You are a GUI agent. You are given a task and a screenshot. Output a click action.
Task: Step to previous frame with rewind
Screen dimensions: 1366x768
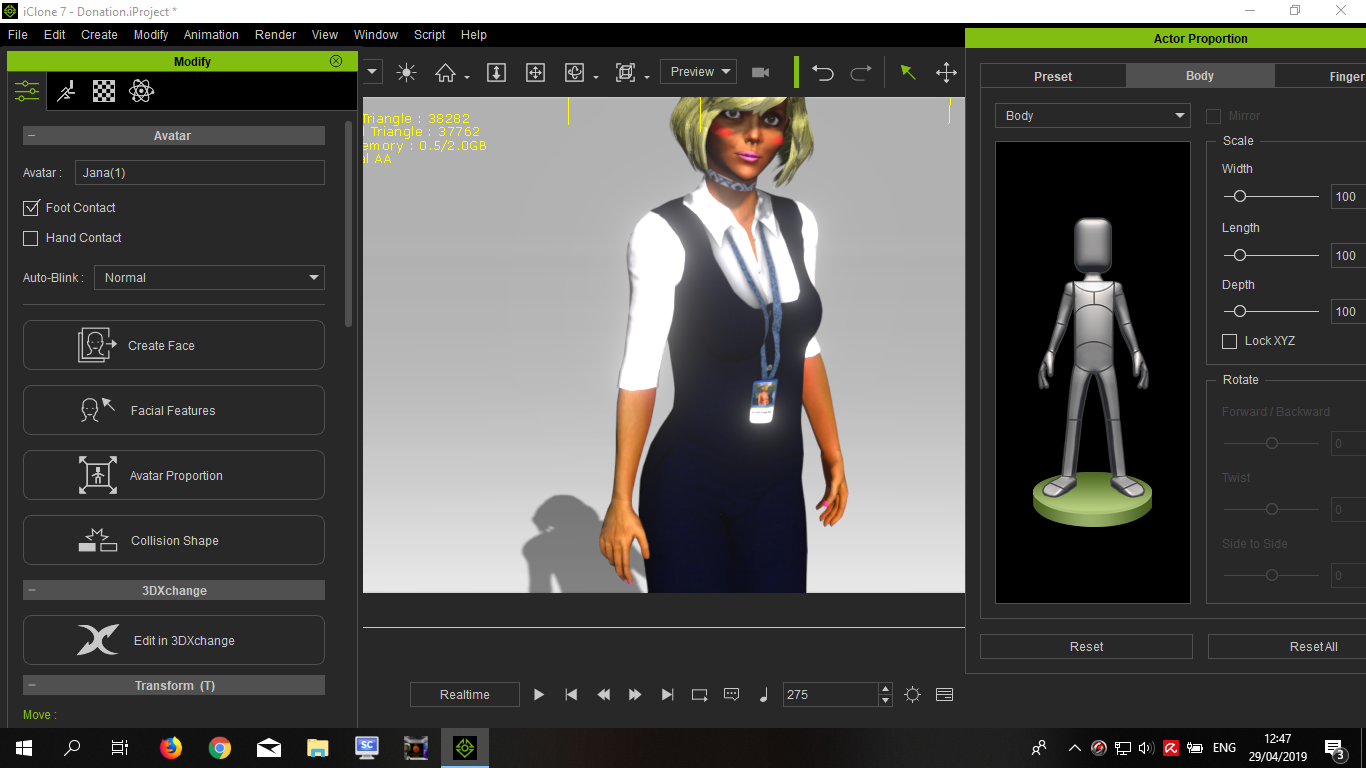click(x=603, y=694)
